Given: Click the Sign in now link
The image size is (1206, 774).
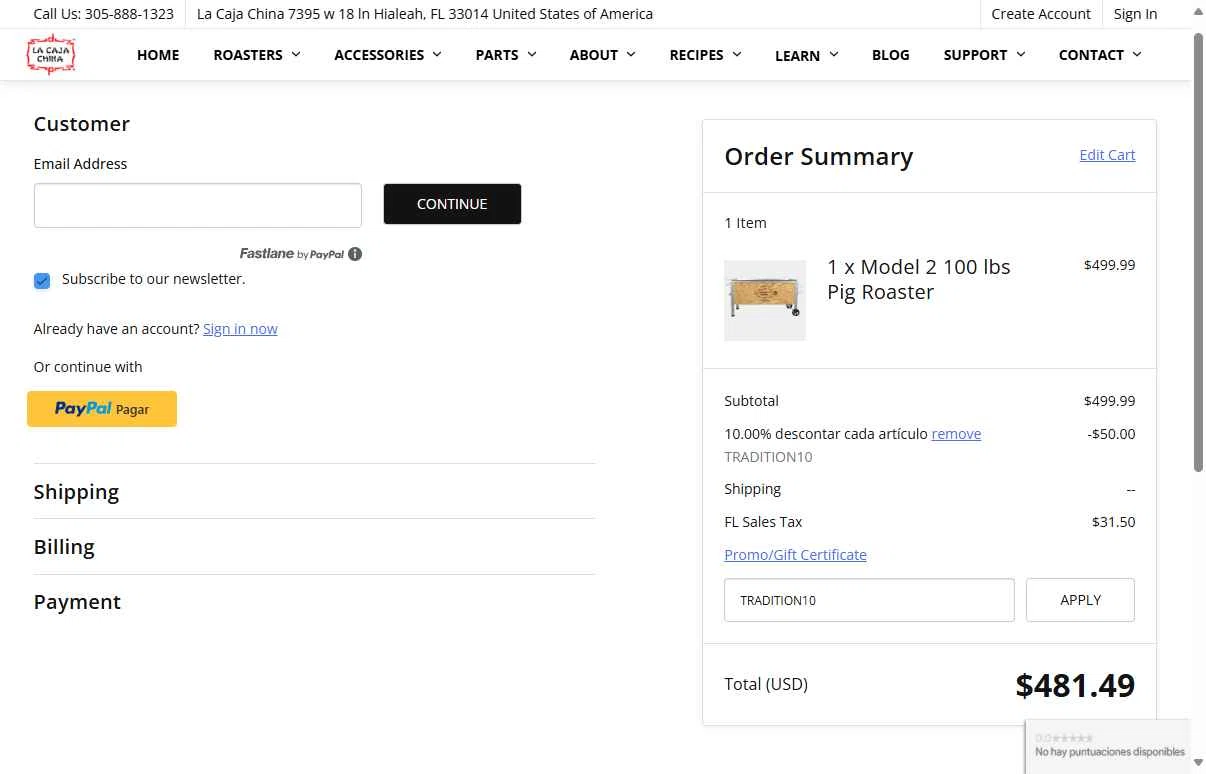Looking at the screenshot, I should [240, 329].
